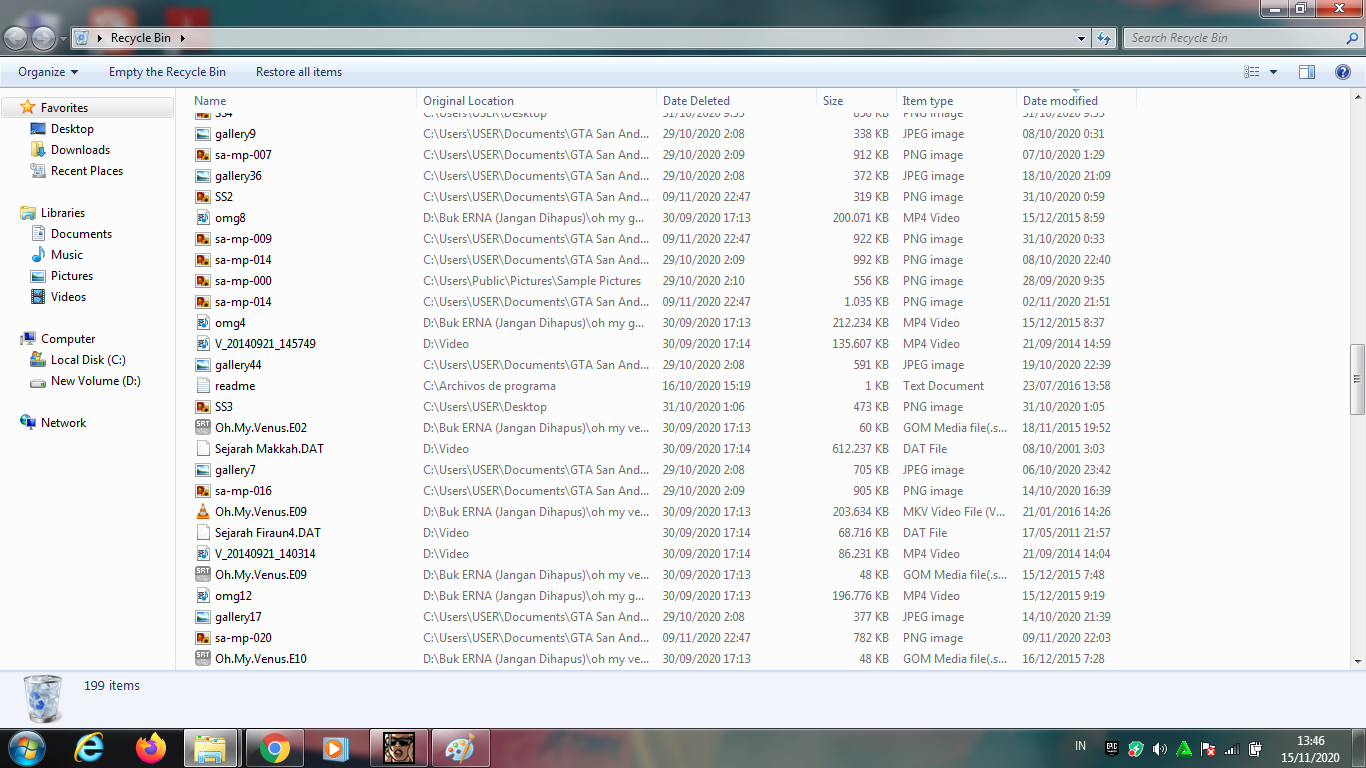This screenshot has width=1366, height=768.
Task: Click Restore all items
Action: (299, 72)
